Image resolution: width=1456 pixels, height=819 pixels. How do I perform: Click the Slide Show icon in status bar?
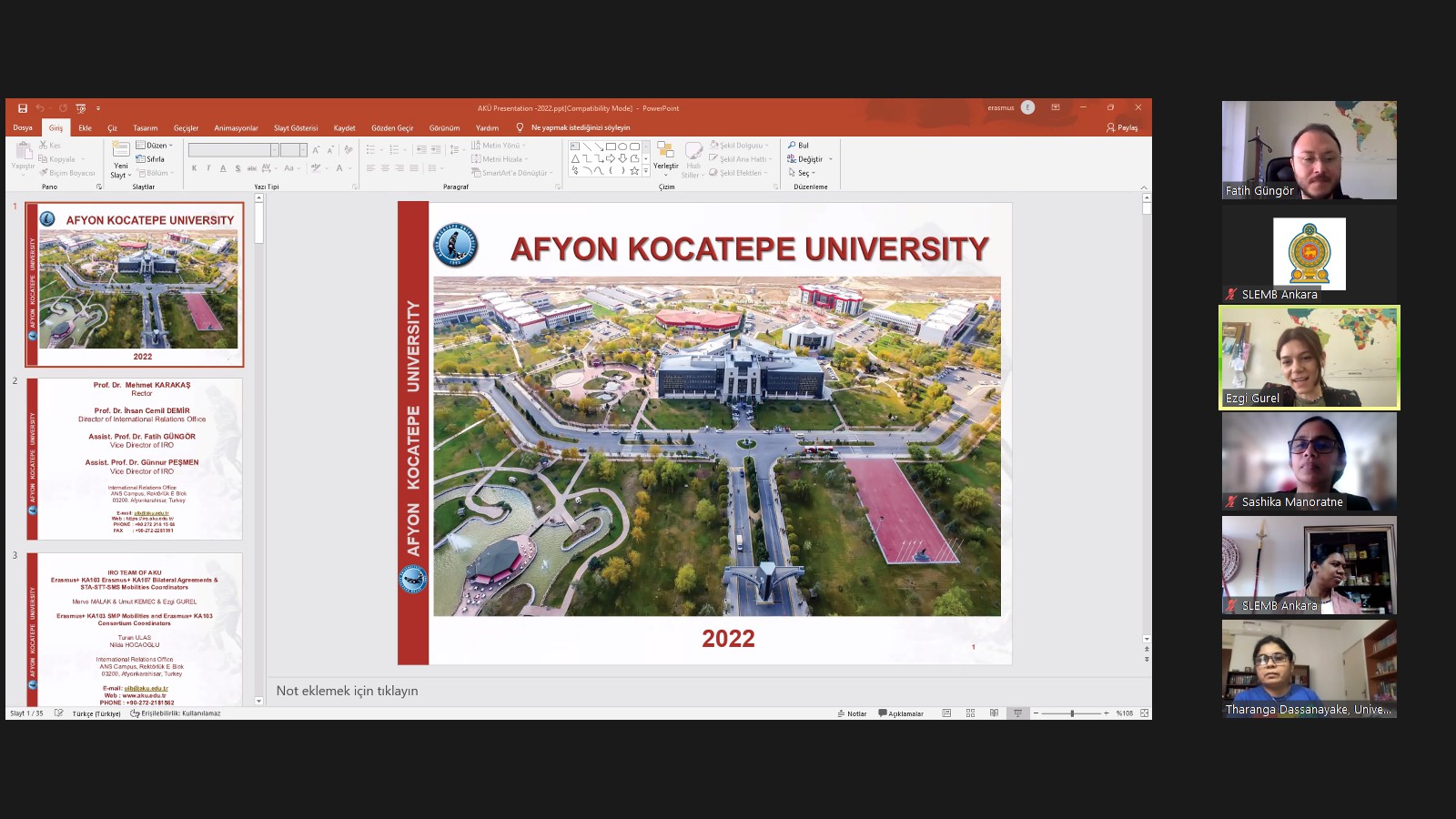click(x=1017, y=713)
